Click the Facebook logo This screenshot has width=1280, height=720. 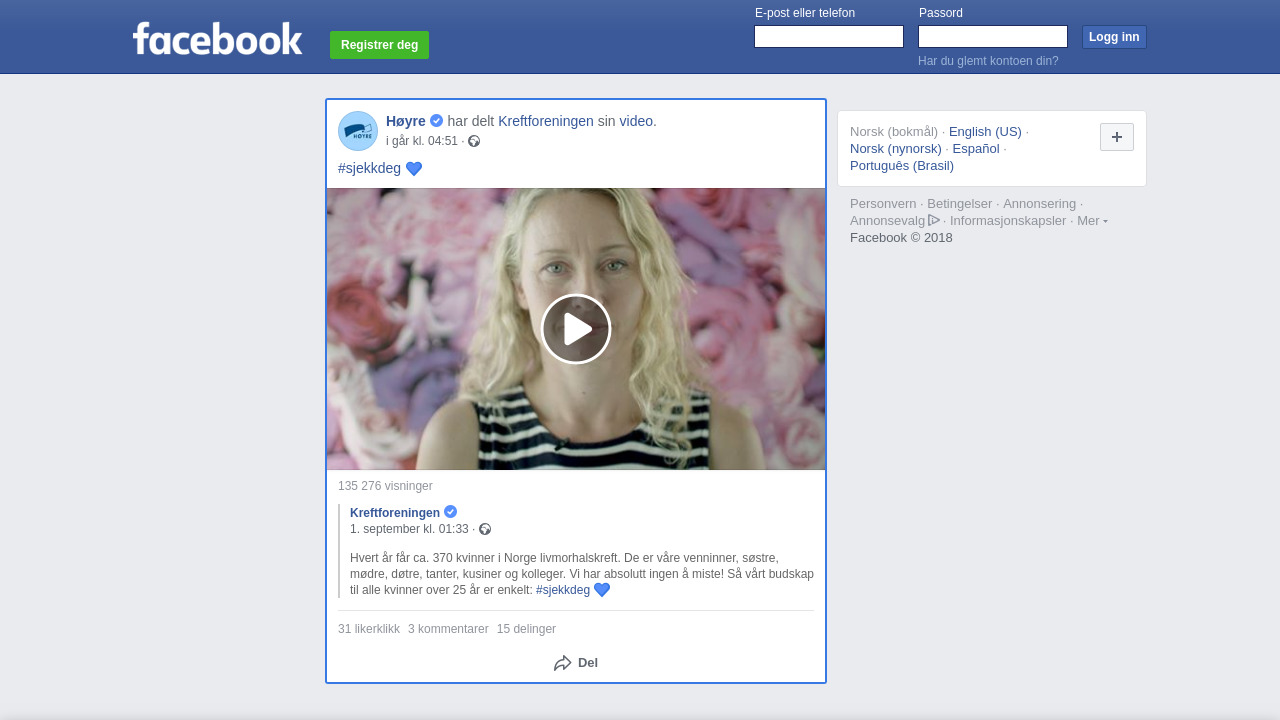(x=217, y=38)
